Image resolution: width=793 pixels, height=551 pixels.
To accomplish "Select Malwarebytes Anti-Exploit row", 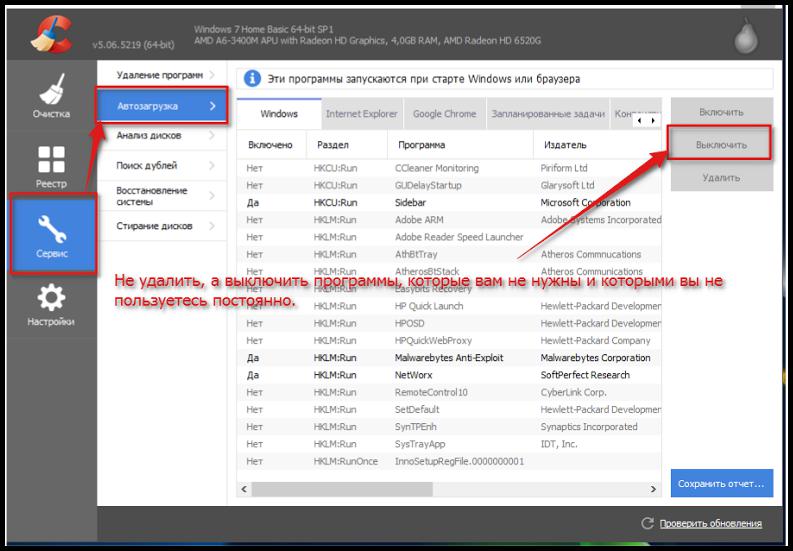I will point(449,358).
